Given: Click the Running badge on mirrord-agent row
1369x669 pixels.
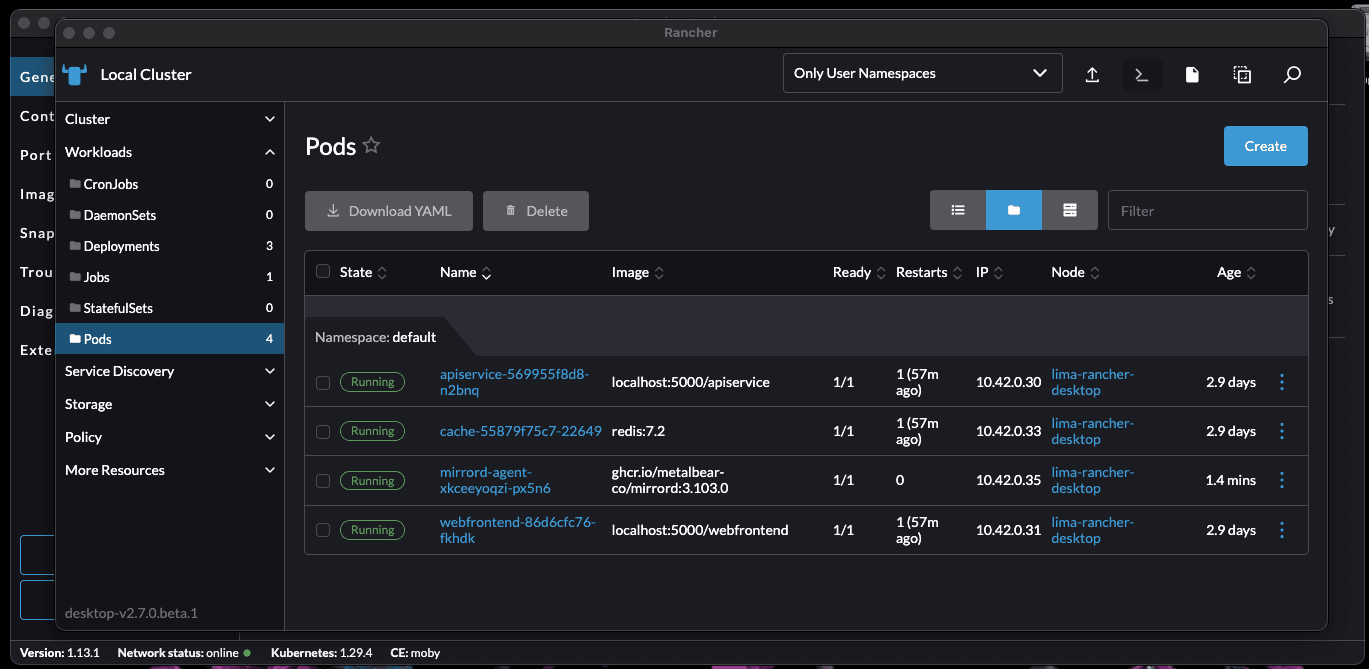Looking at the screenshot, I should click(x=372, y=481).
